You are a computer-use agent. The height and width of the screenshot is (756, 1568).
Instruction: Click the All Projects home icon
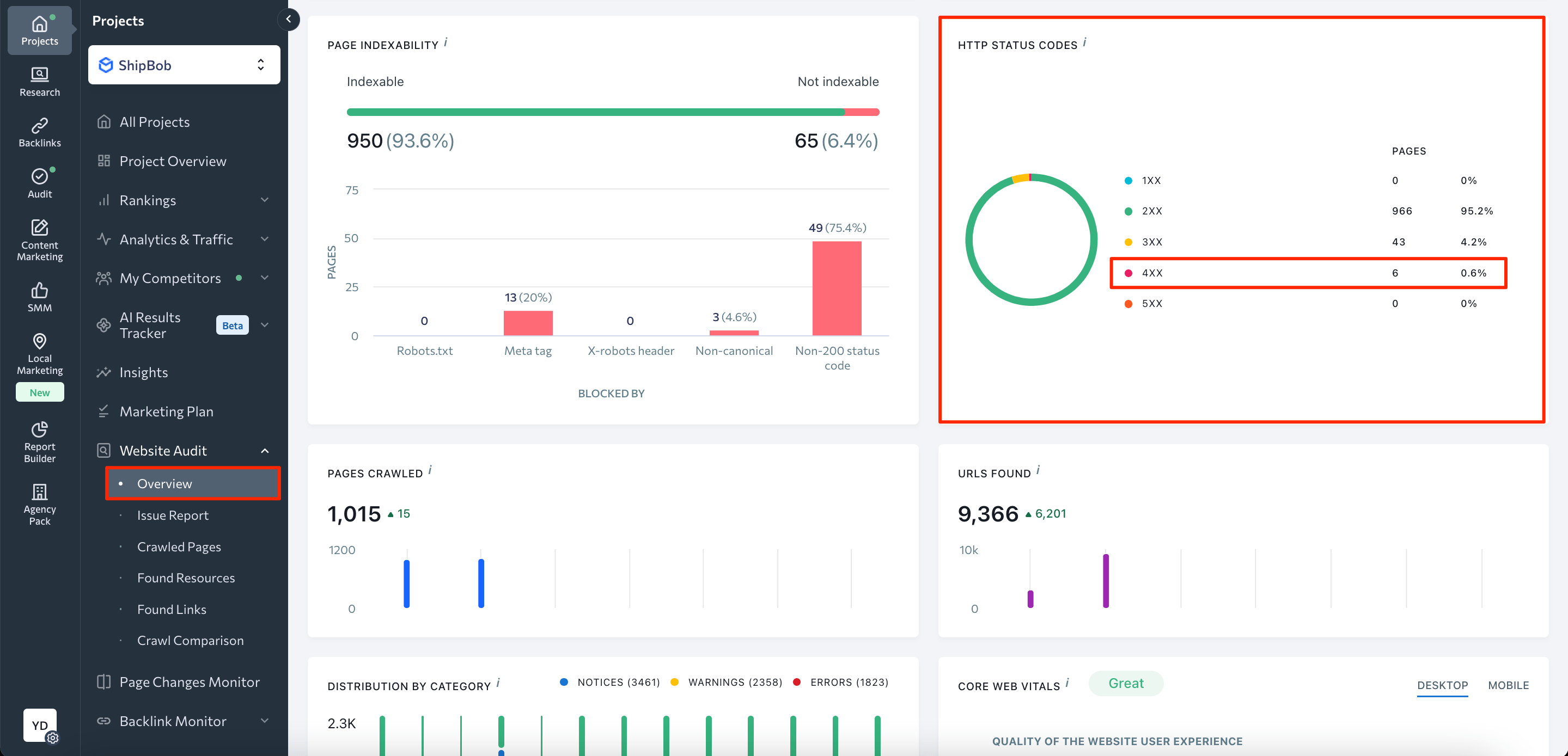coord(104,121)
